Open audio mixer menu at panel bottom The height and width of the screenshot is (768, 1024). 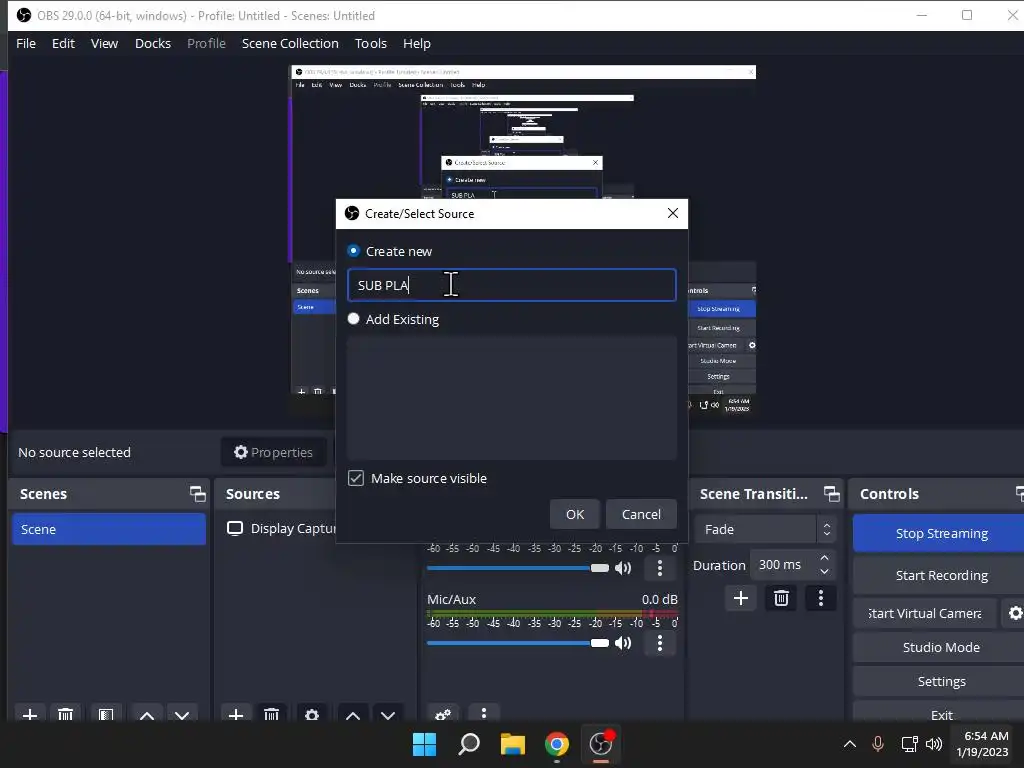click(x=483, y=713)
